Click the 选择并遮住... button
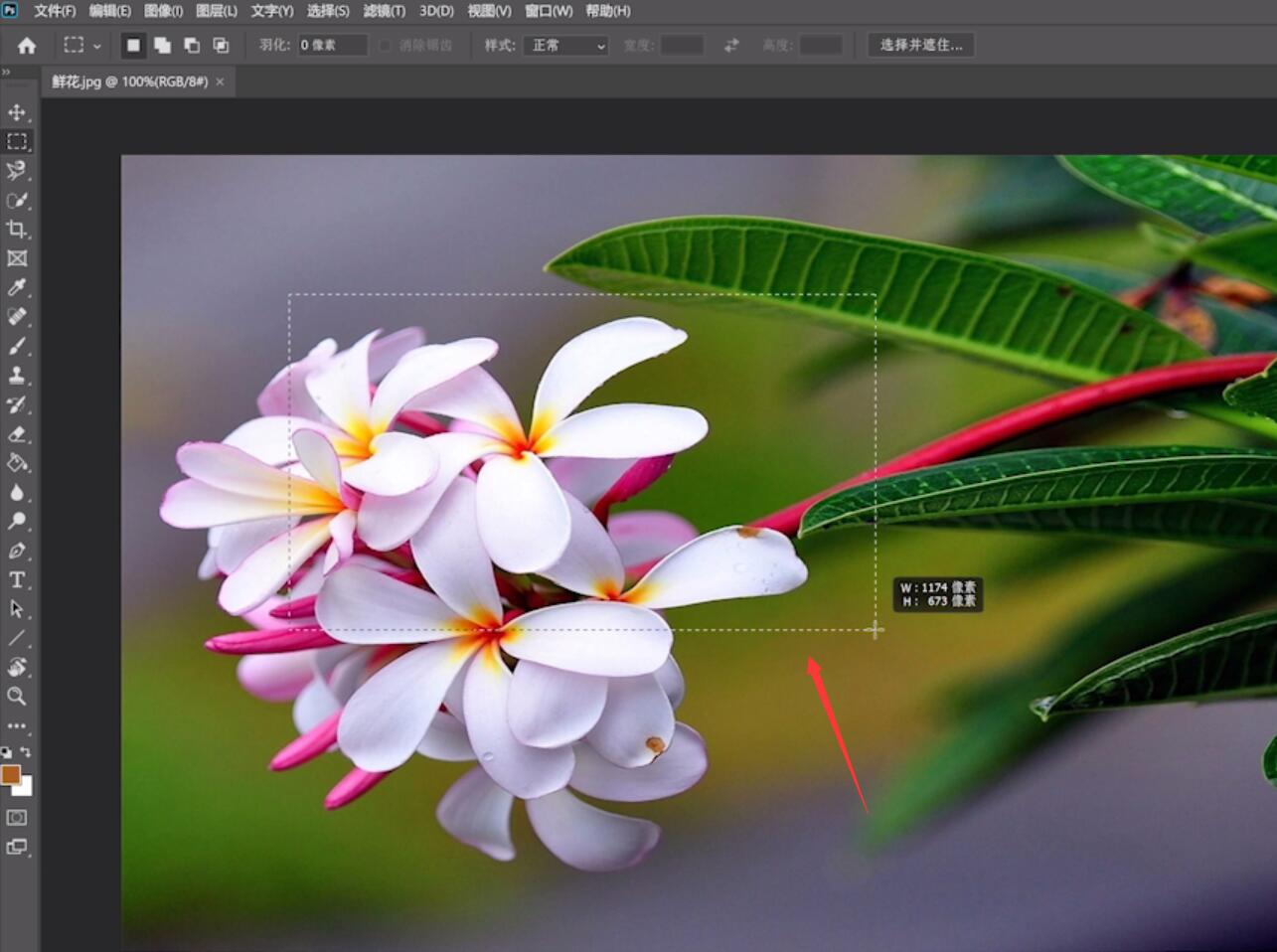This screenshot has width=1277, height=952. 921,46
